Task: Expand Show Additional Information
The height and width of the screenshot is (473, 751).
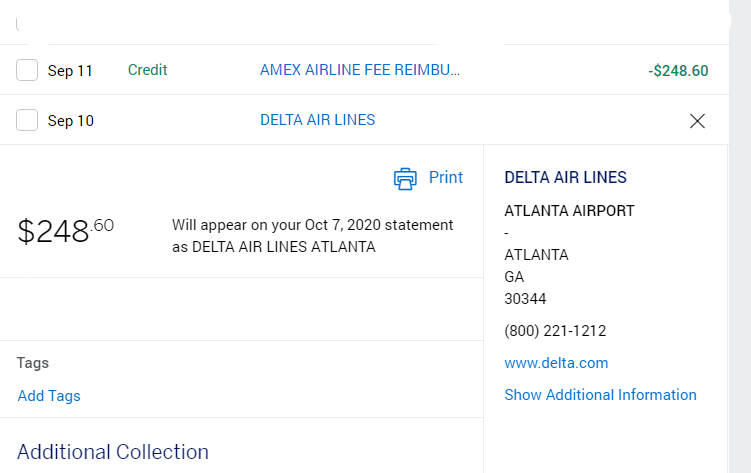Action: tap(600, 395)
